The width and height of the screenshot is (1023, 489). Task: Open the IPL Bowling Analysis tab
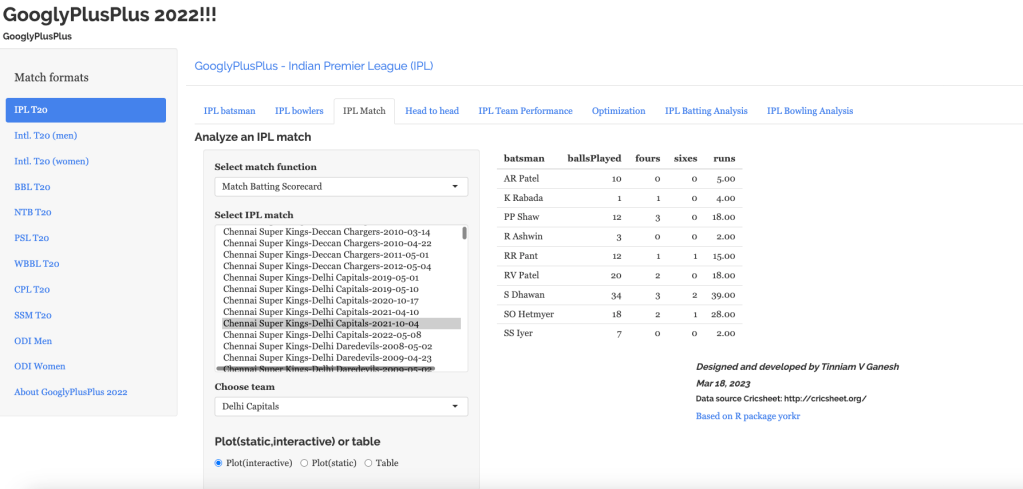tap(809, 111)
